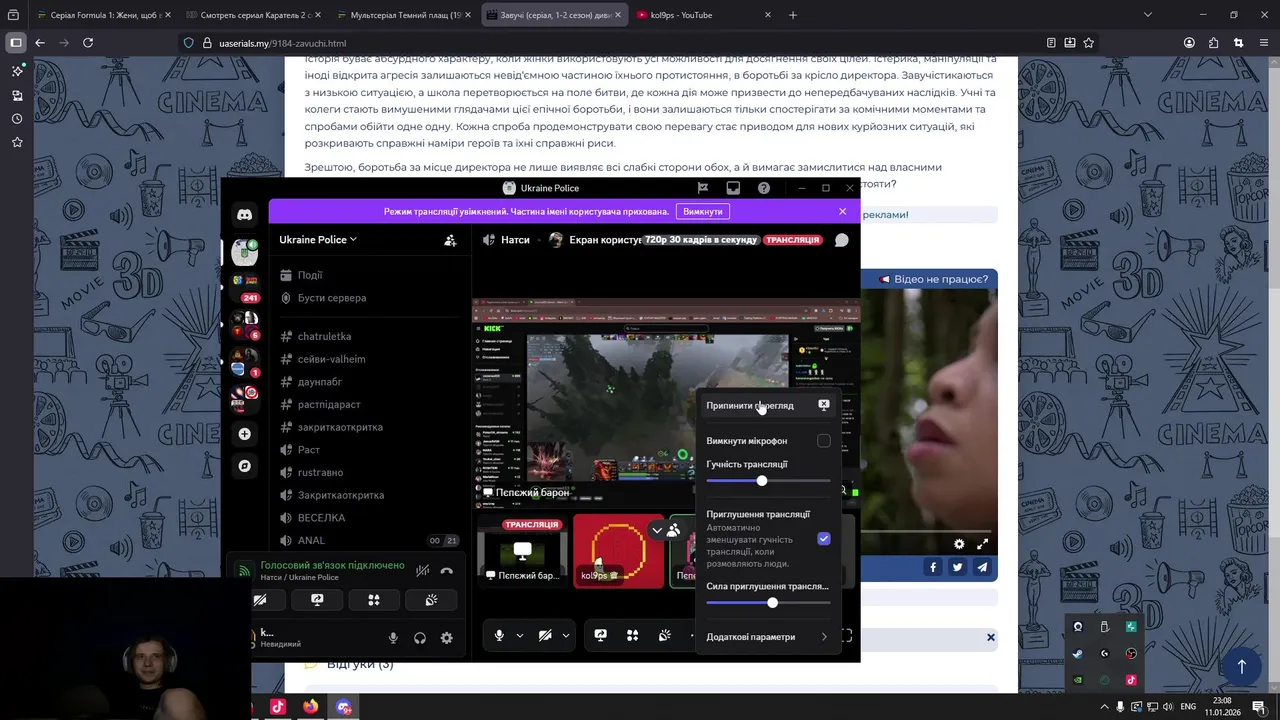Share screen button in left voice panel
This screenshot has height=720, width=1280.
[317, 600]
